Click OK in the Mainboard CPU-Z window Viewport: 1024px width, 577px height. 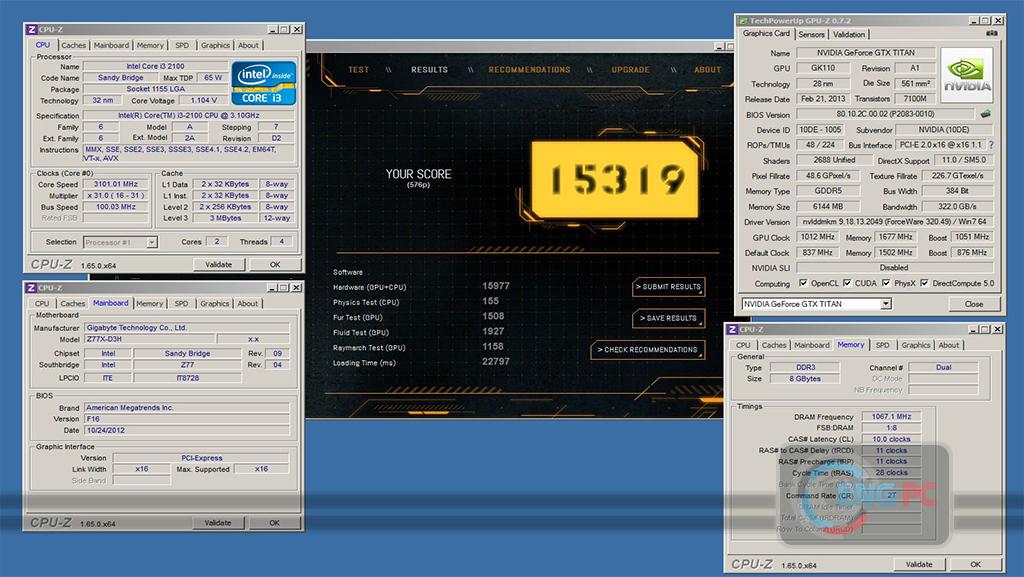pyautogui.click(x=274, y=523)
